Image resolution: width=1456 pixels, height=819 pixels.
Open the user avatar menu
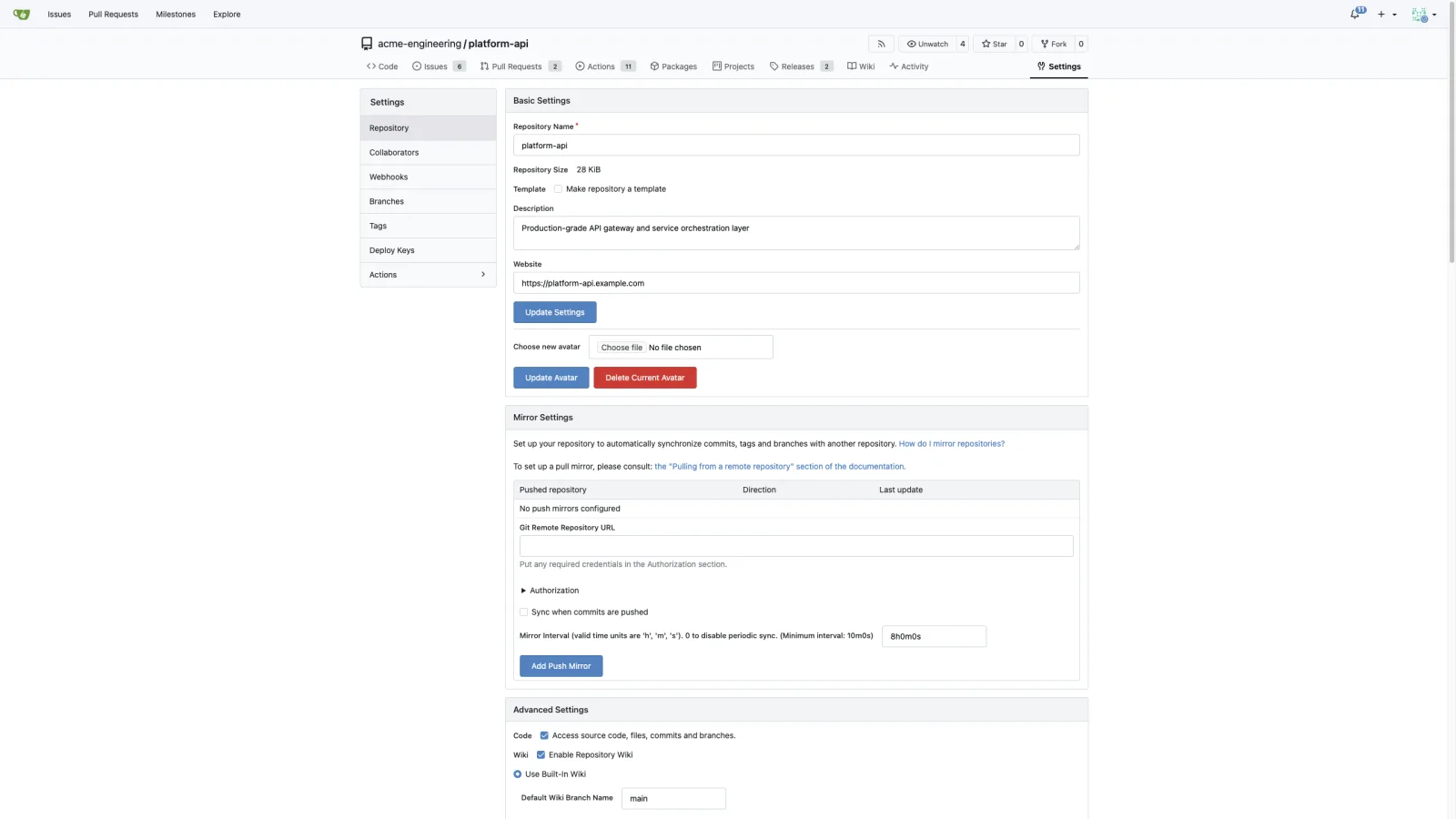point(1423,15)
